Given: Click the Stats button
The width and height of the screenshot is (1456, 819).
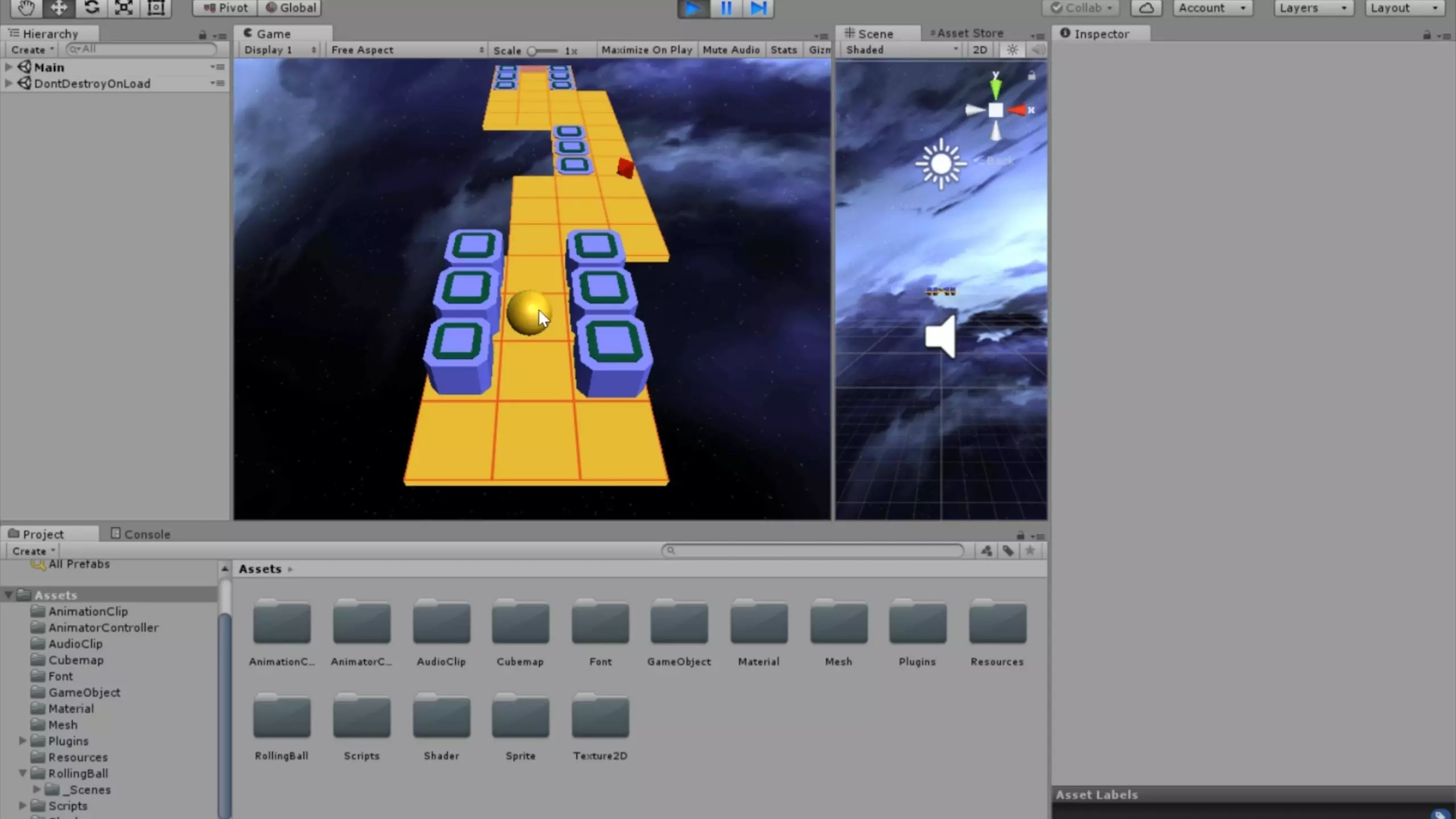Looking at the screenshot, I should pyautogui.click(x=784, y=50).
